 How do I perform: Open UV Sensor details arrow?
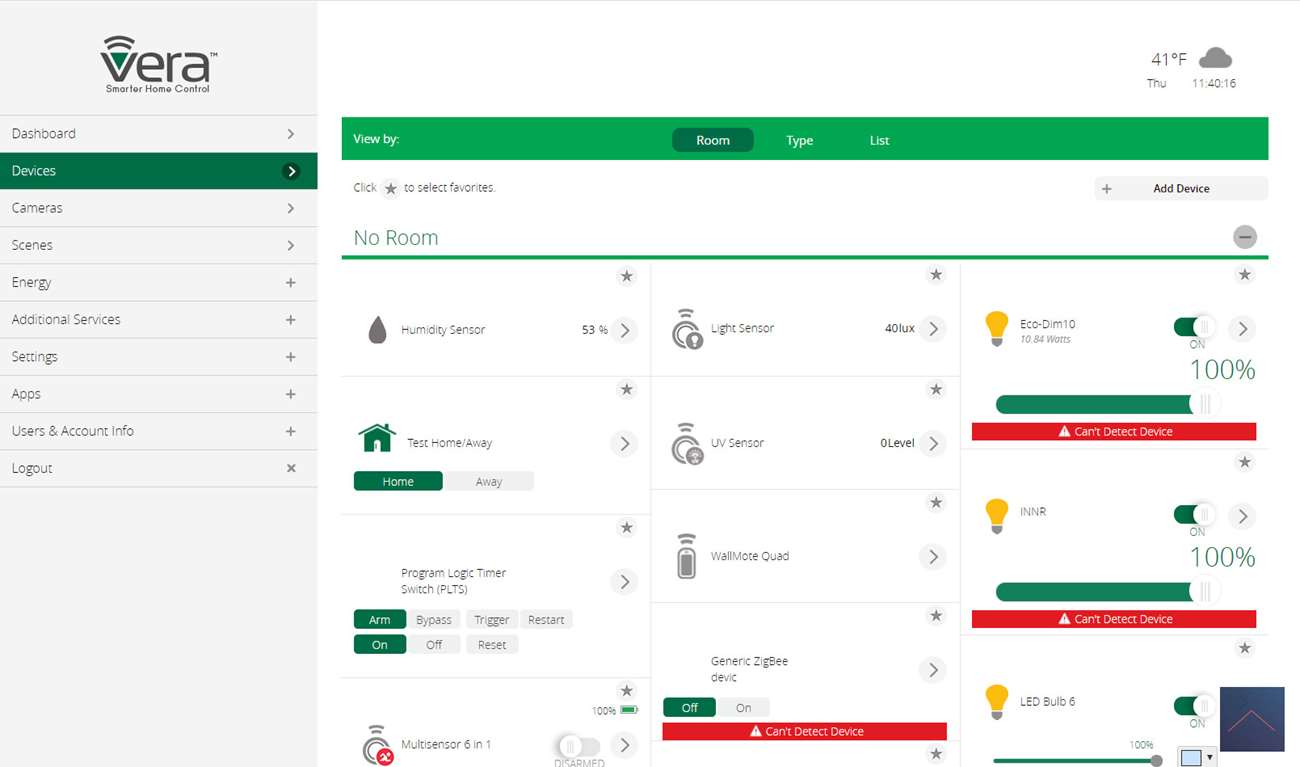click(933, 443)
